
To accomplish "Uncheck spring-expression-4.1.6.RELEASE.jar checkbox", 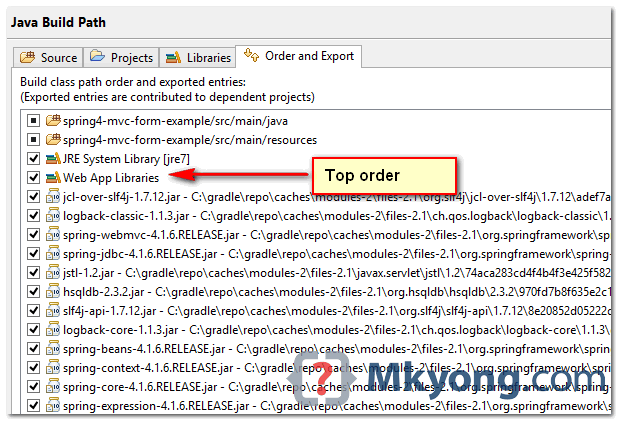I will tap(34, 405).
